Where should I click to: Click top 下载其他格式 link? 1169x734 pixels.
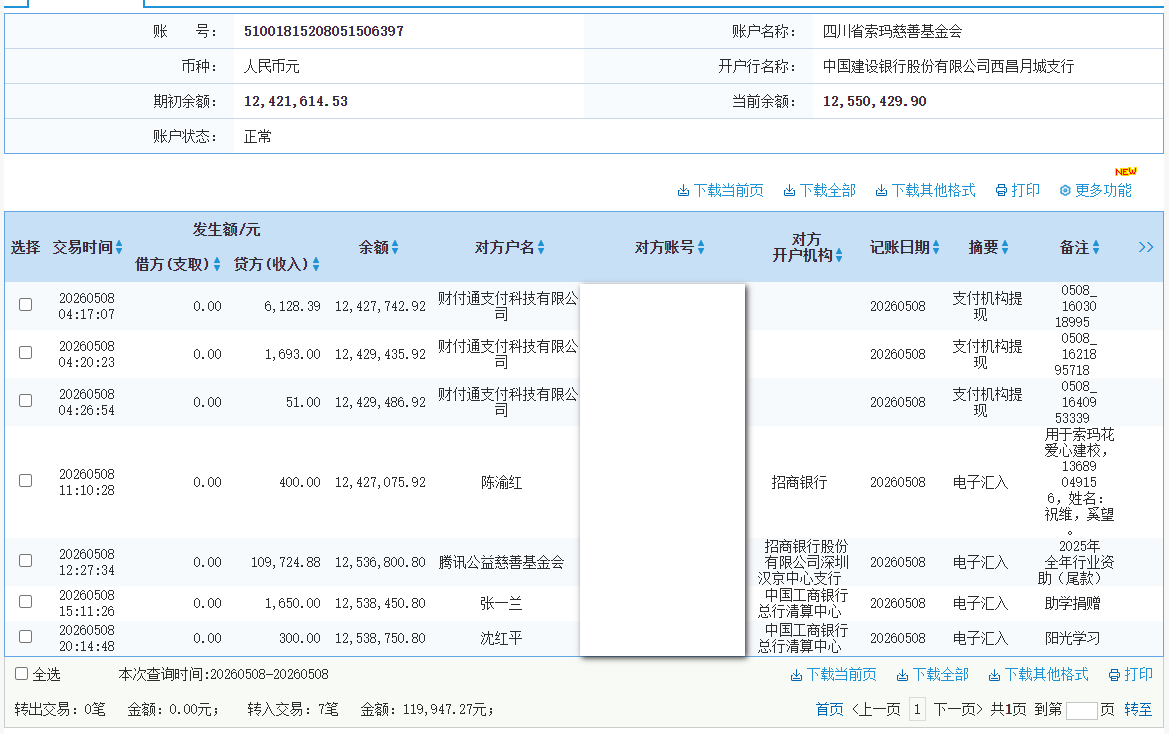925,191
